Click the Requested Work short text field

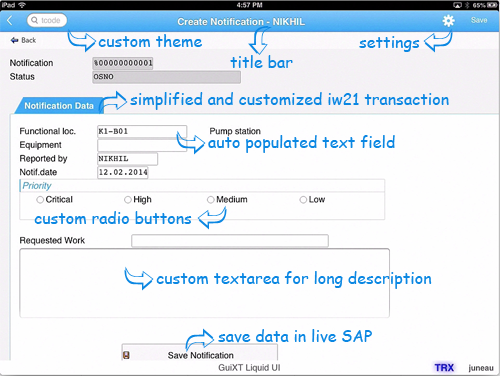tap(230, 241)
